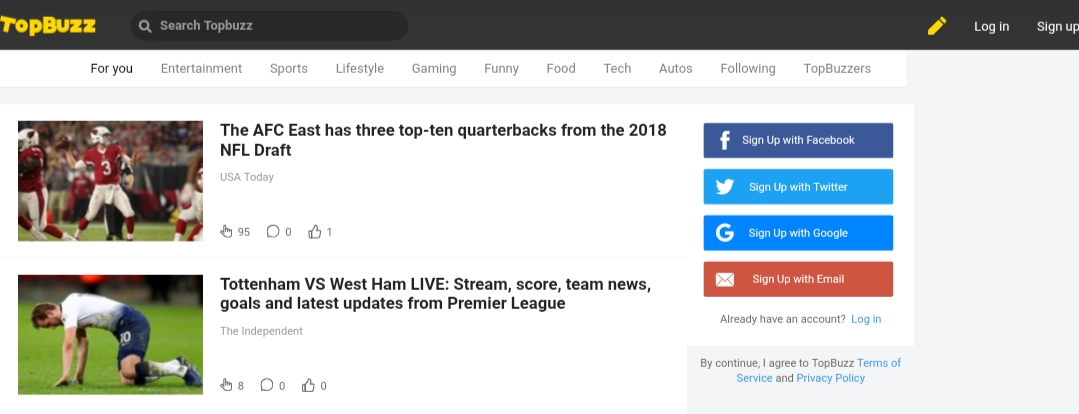Choose Sign Up with Twitter

pyautogui.click(x=798, y=186)
